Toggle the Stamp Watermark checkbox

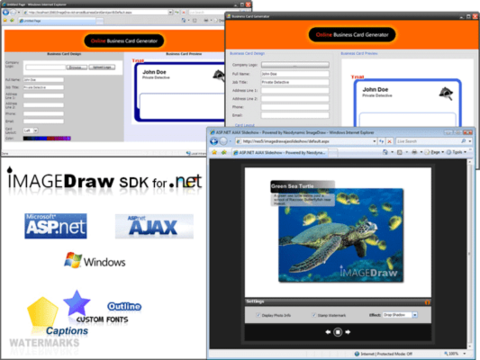314,315
